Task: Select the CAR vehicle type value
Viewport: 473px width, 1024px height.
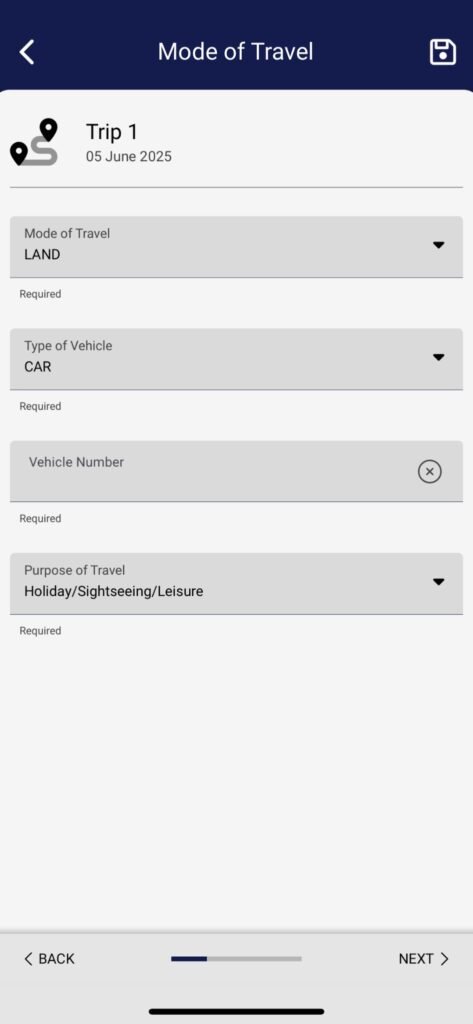Action: point(38,367)
